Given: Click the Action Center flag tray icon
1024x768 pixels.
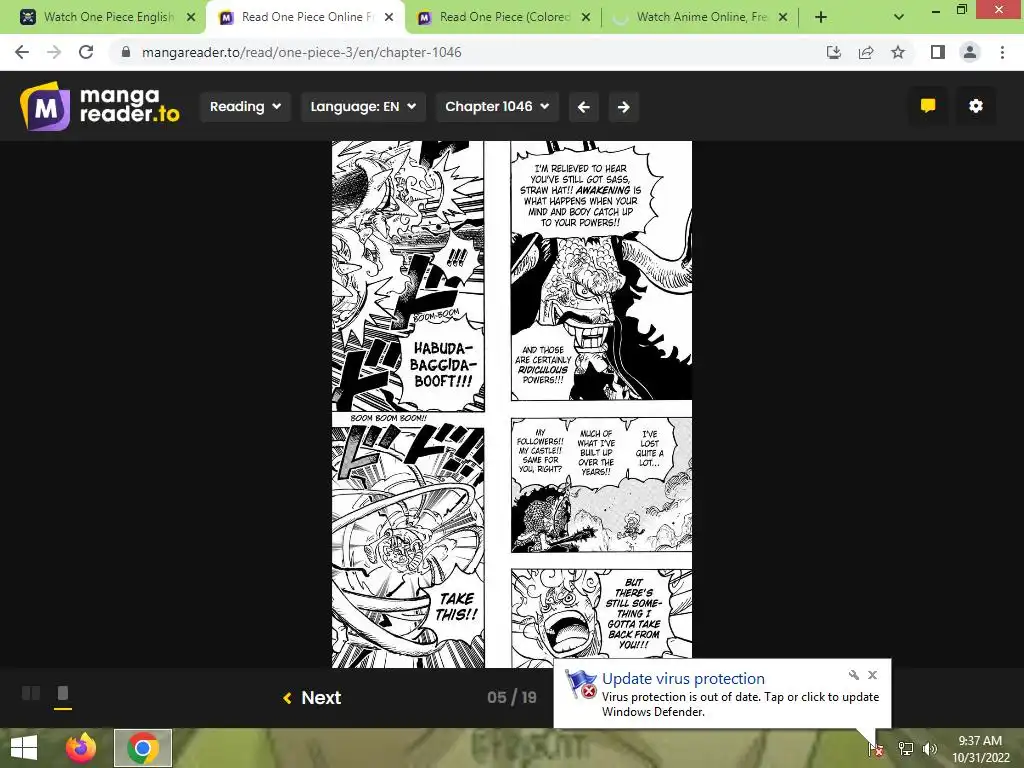Looking at the screenshot, I should coord(876,748).
